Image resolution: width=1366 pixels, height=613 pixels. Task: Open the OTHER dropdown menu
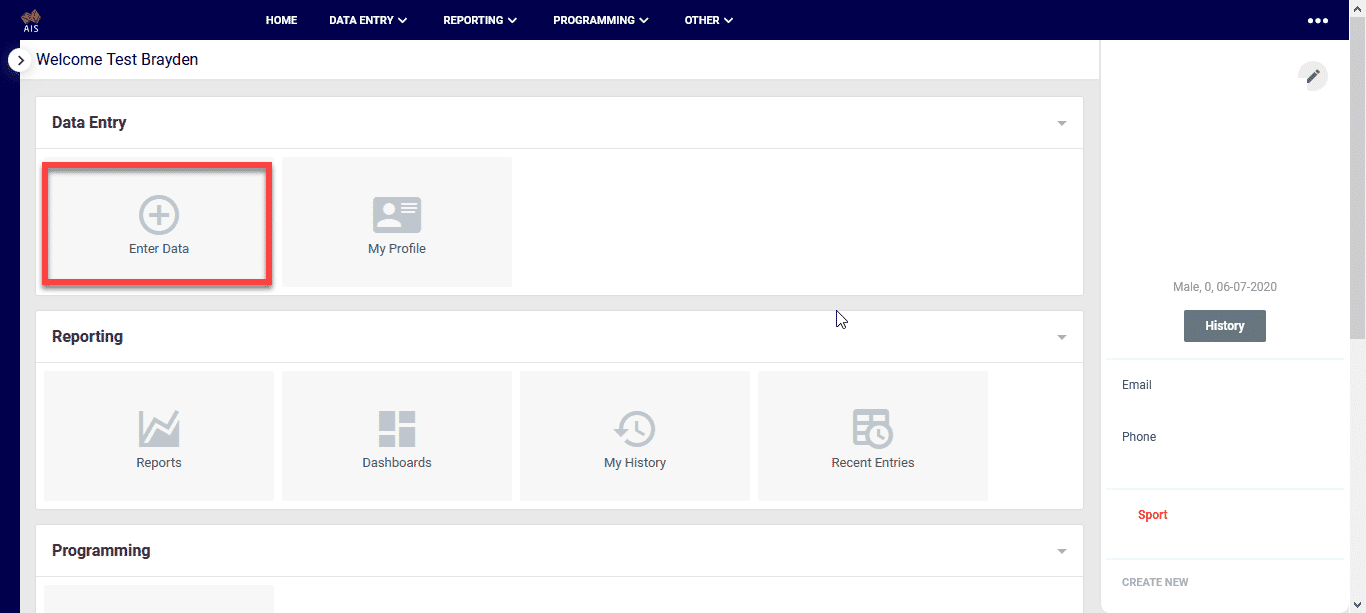[709, 20]
